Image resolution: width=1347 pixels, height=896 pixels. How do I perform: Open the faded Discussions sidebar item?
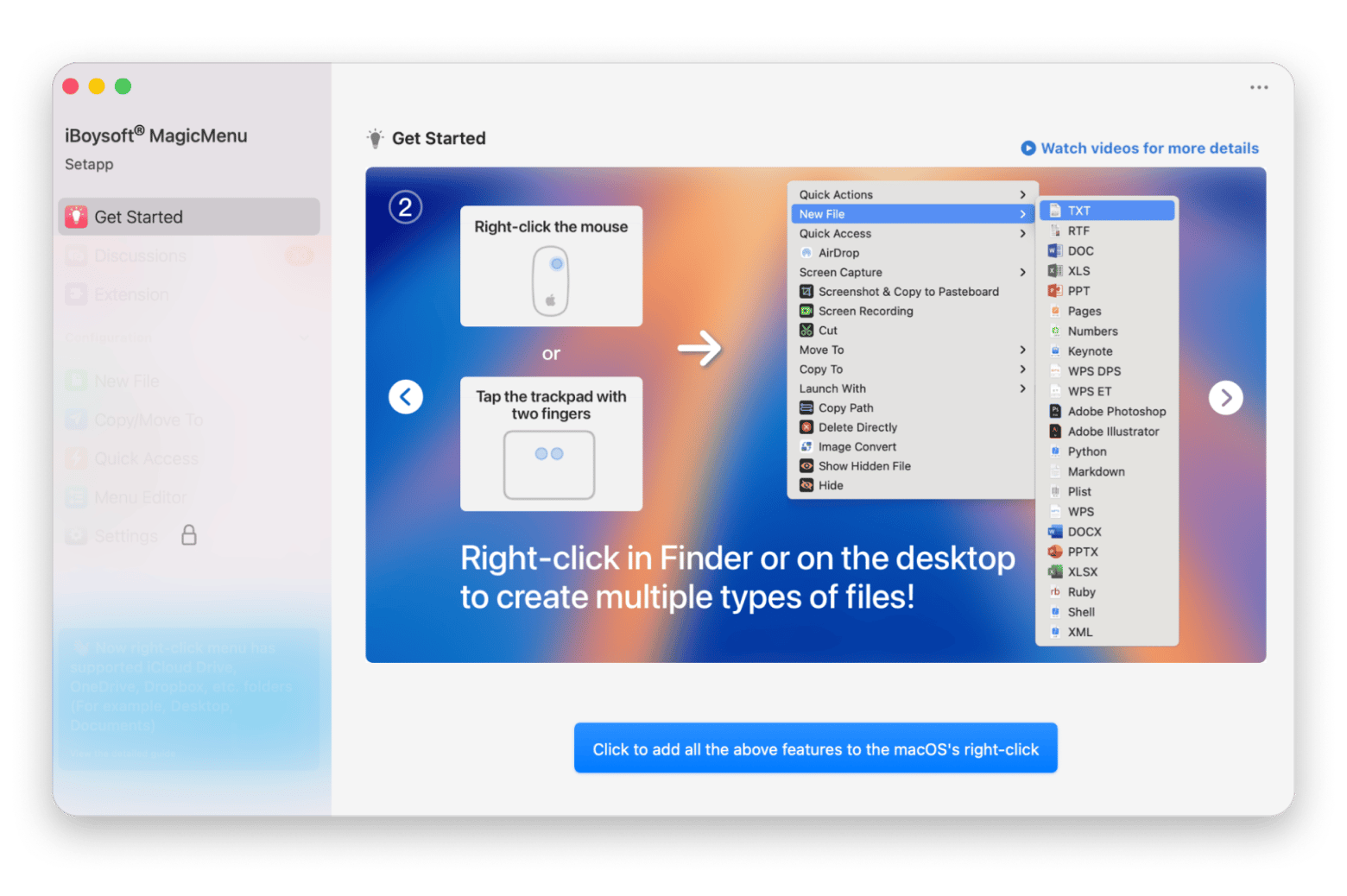click(x=189, y=256)
